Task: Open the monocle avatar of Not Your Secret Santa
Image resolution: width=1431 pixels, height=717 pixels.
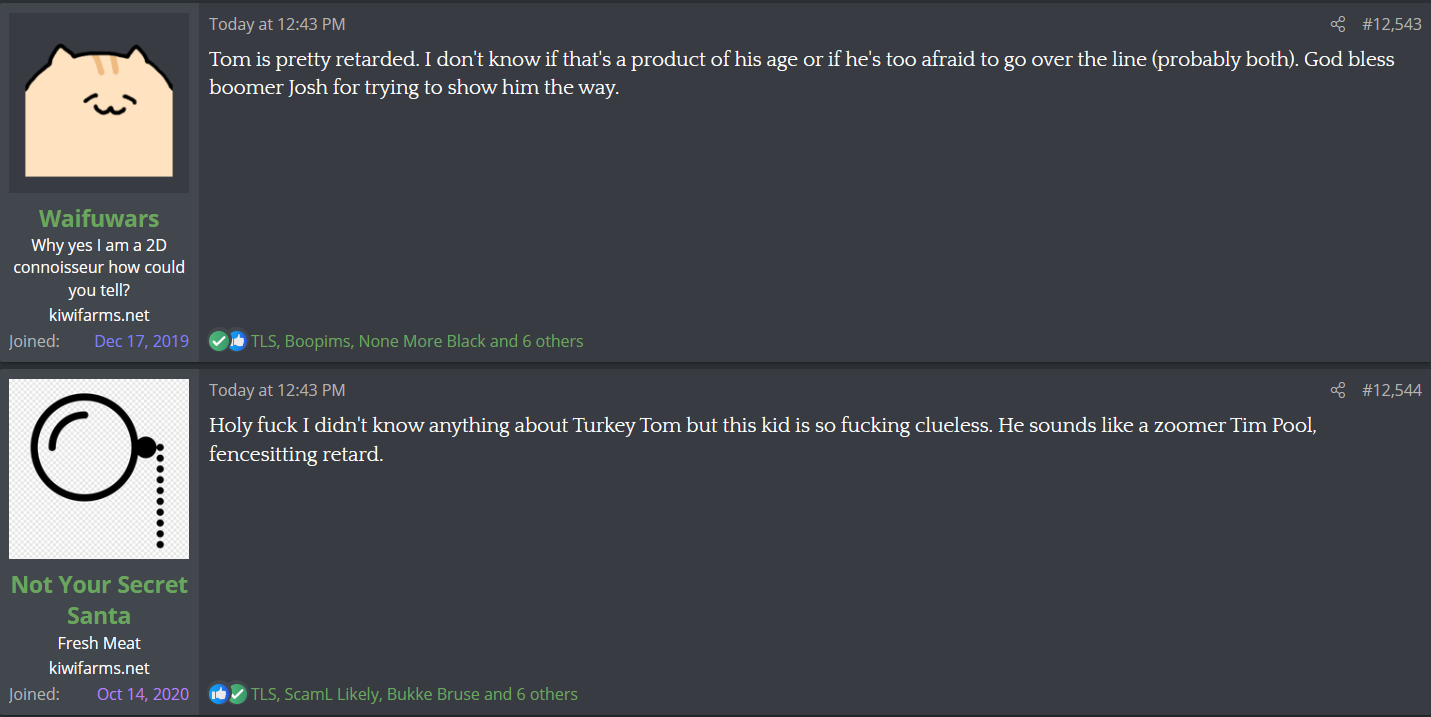Action: [x=99, y=468]
